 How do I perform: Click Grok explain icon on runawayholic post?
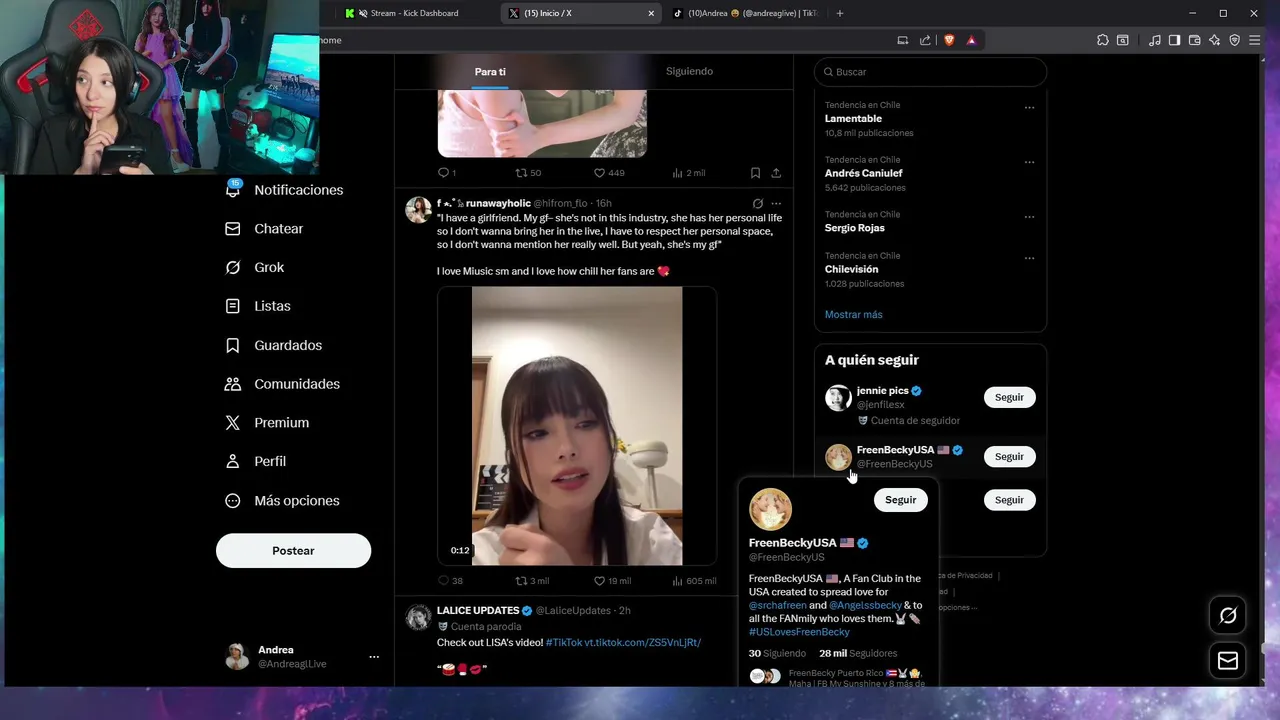coord(757,204)
